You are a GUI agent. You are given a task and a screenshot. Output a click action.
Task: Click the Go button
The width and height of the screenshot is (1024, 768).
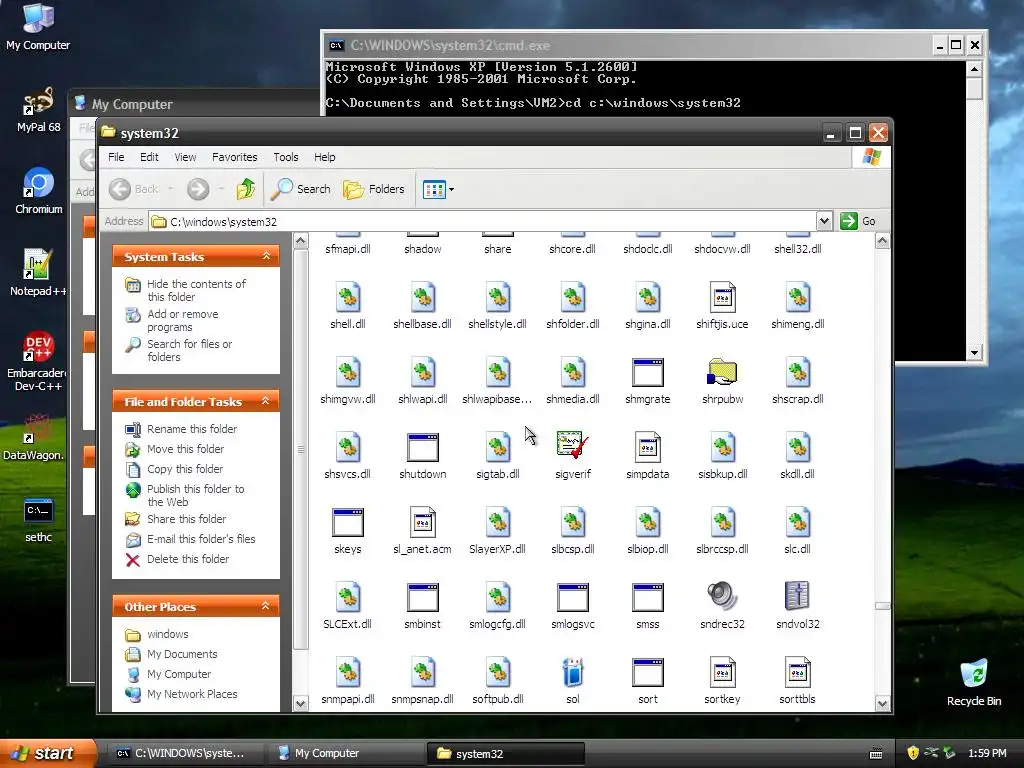coord(858,221)
